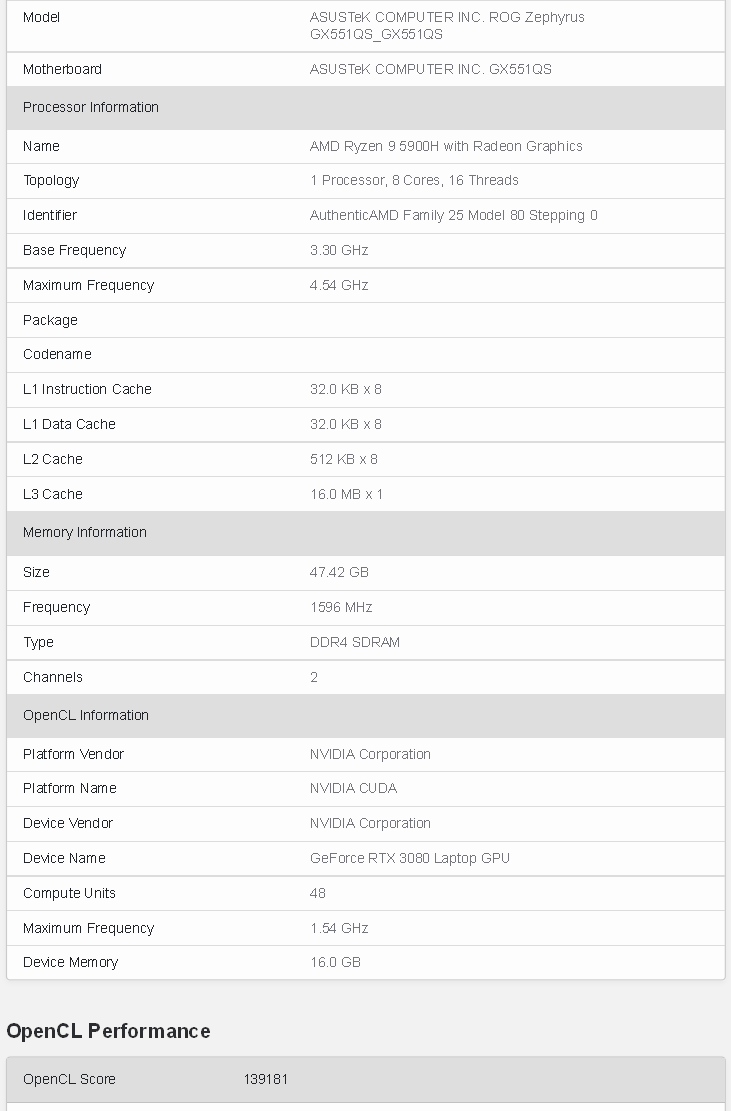Screen dimensions: 731x1111
Task: Select the GeForce RTX 3080 Laptop GPU text
Action: point(409,858)
